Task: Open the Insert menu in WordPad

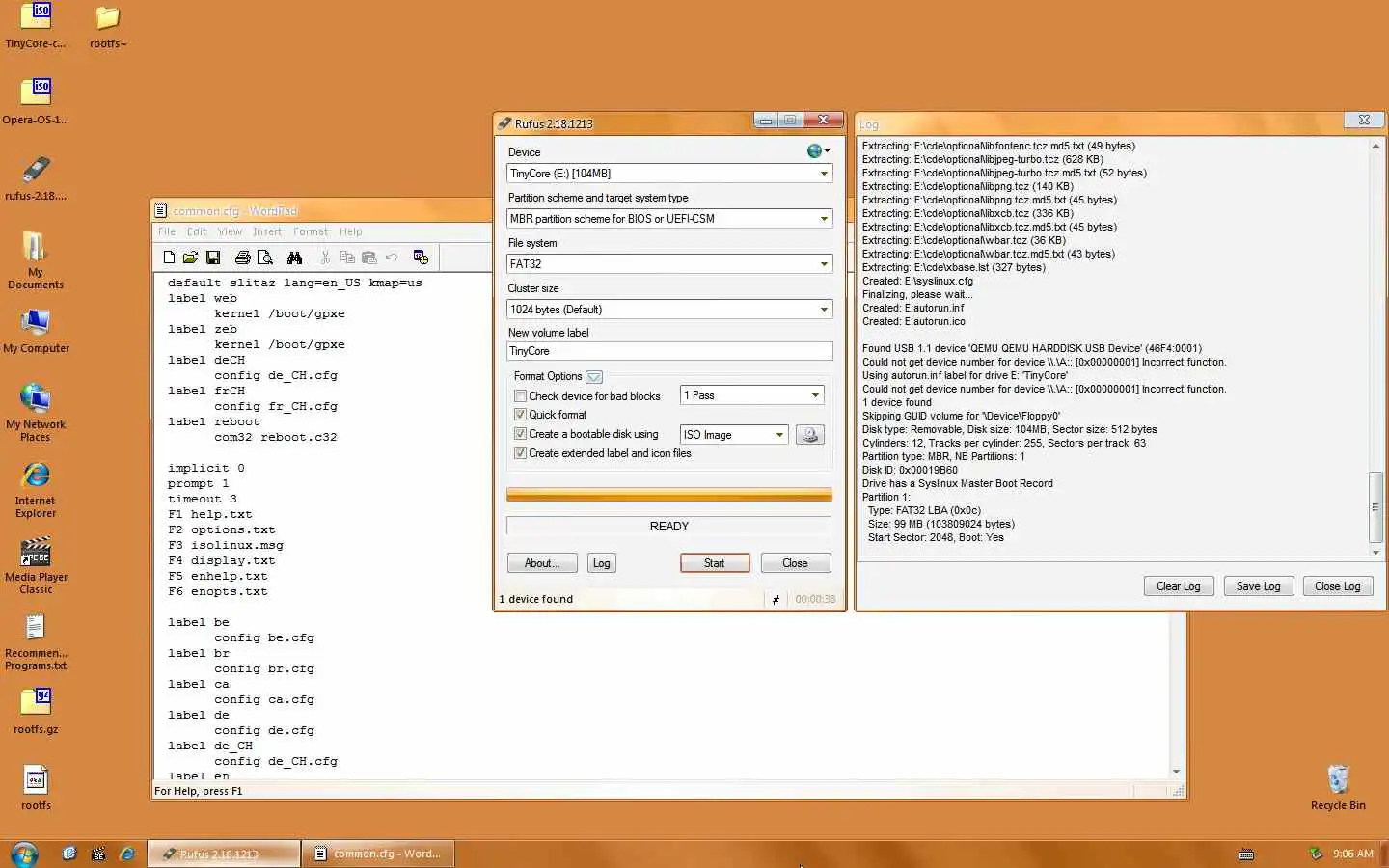Action: click(x=267, y=232)
